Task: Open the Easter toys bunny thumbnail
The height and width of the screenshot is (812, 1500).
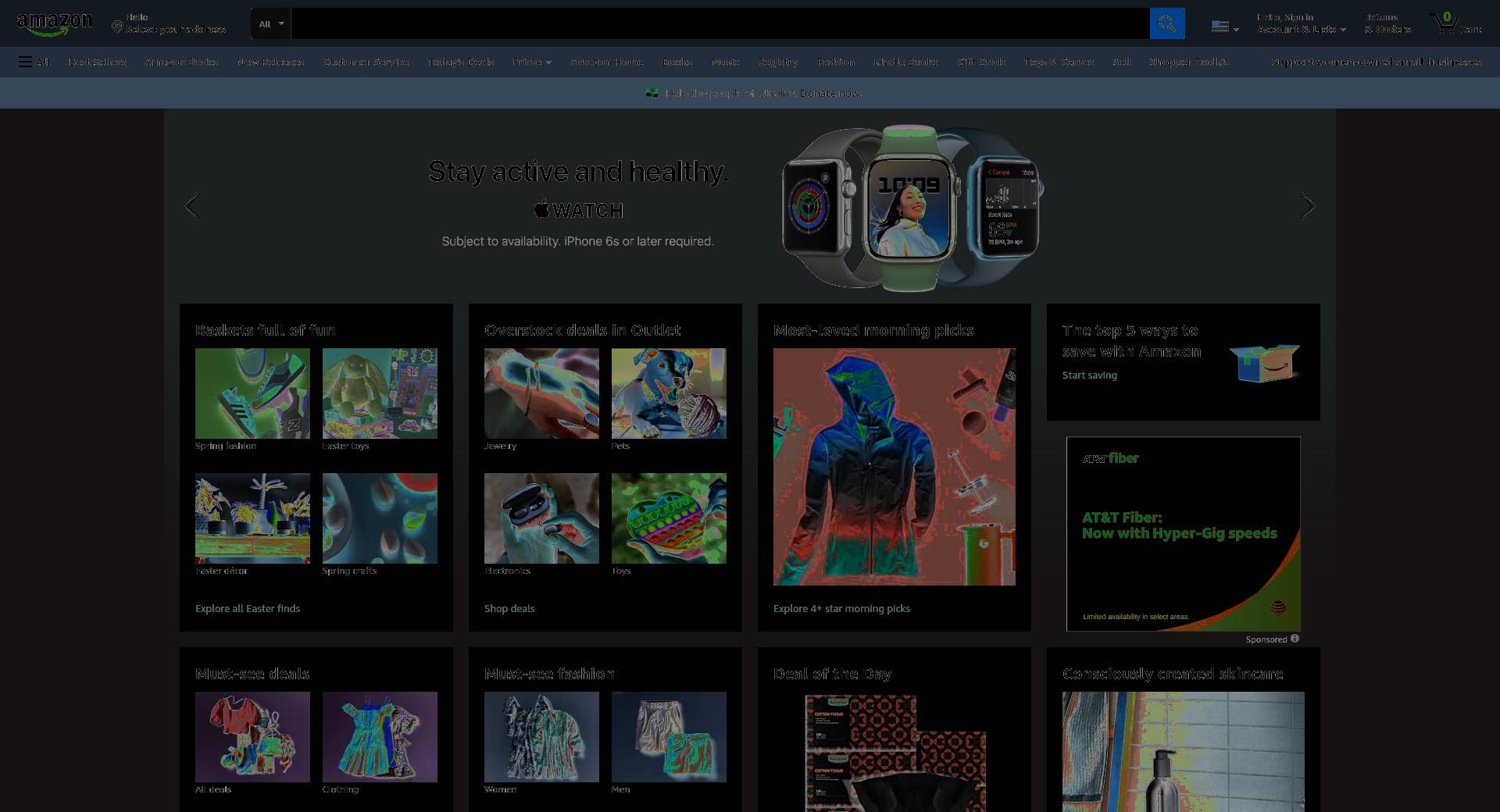Action: tap(380, 394)
